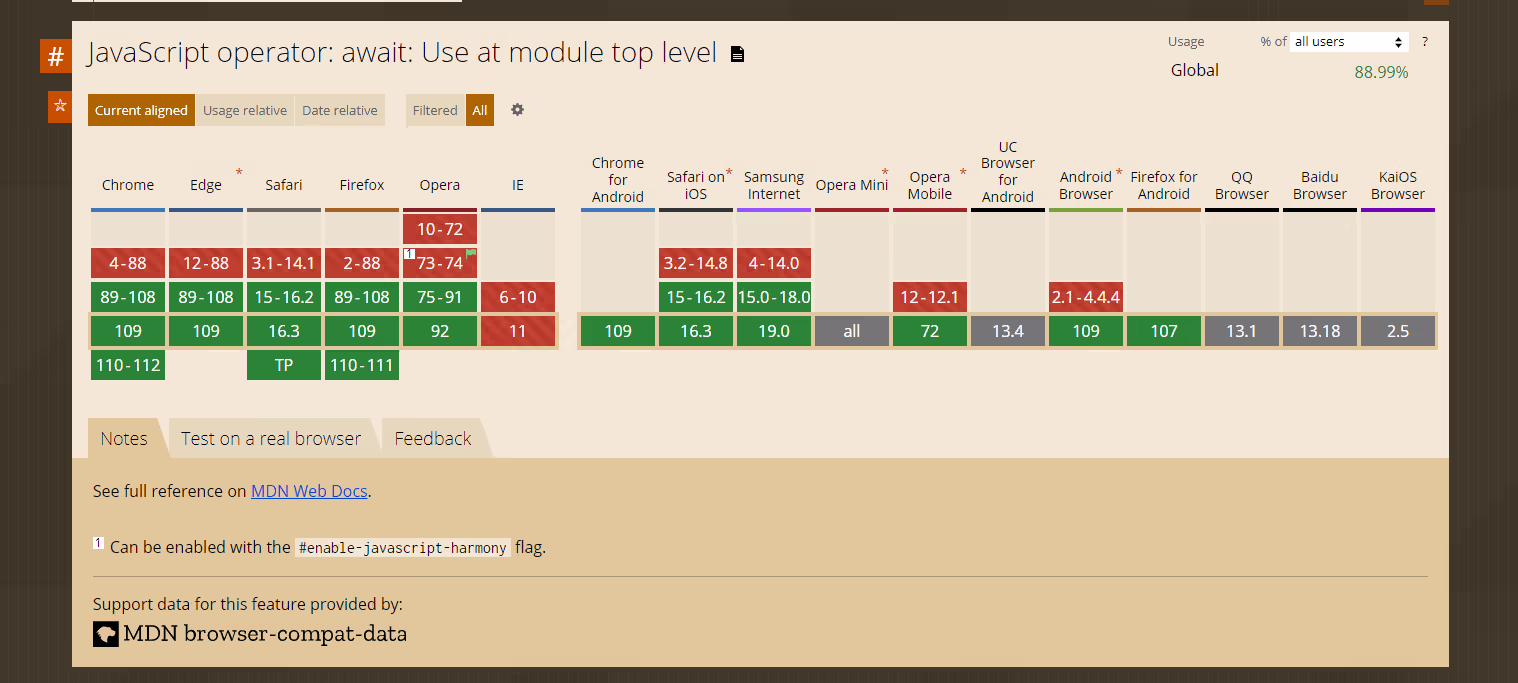Click Samsung Internet 15.0-18.0 cell
Screen dimensions: 1518x683
coord(774,297)
